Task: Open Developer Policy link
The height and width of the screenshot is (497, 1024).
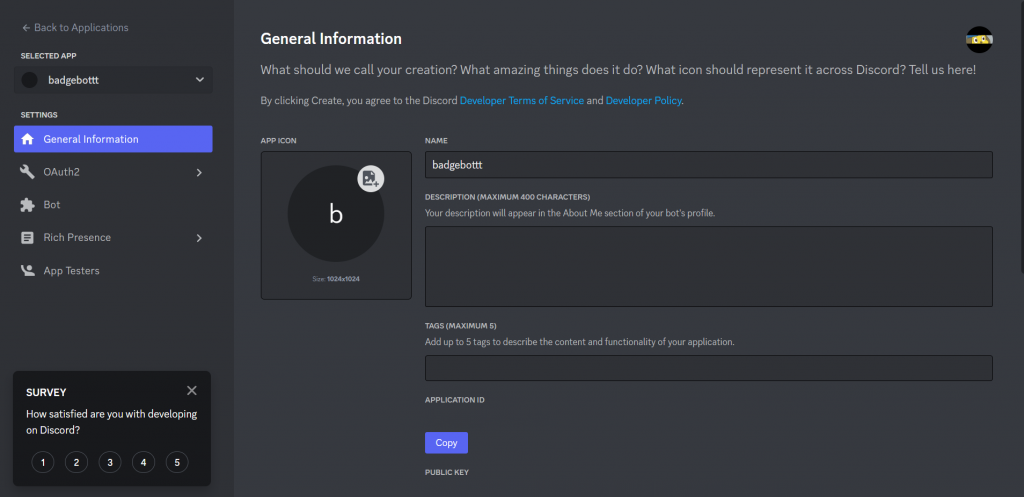Action: (644, 101)
